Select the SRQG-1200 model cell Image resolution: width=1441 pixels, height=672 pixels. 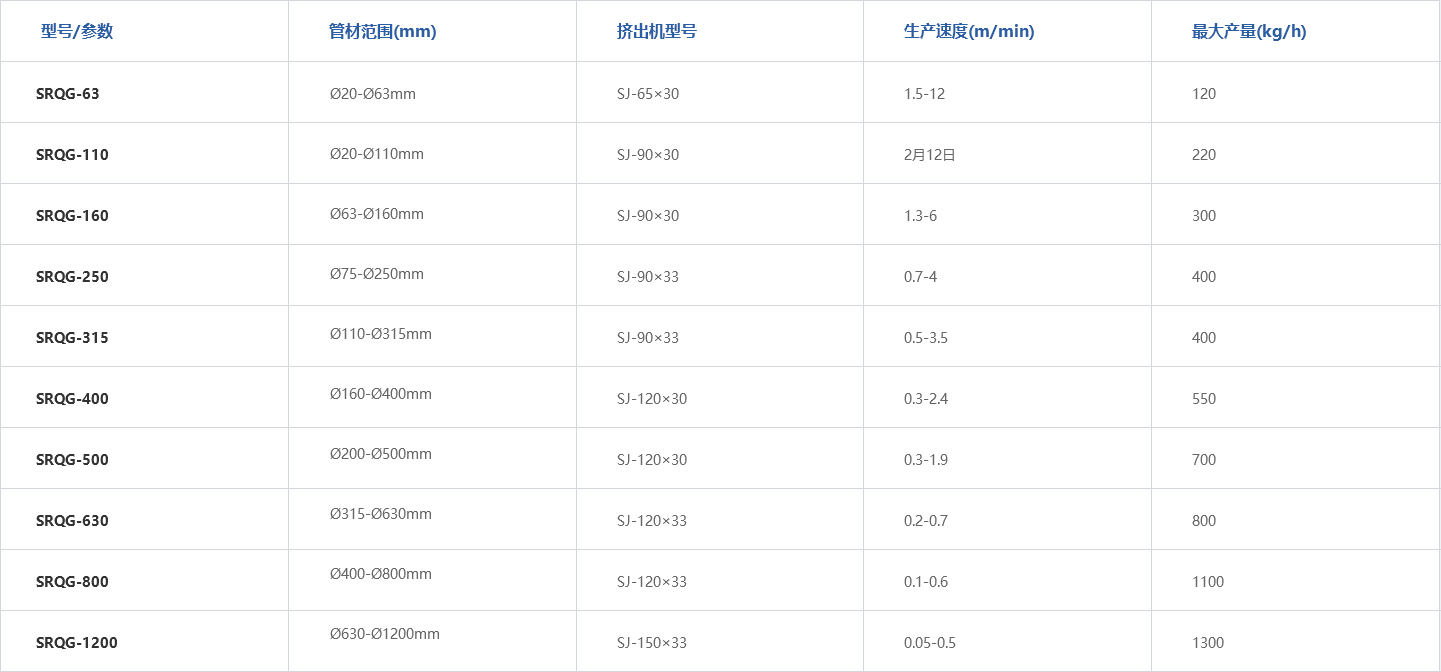pos(76,643)
